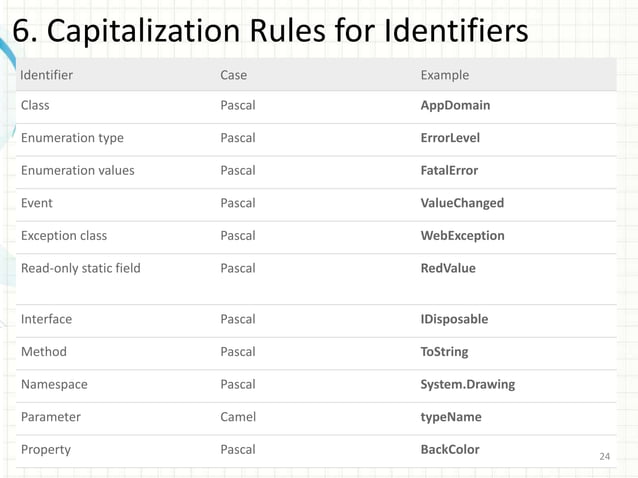The height and width of the screenshot is (478, 638).
Task: Select the Read-only static field row label
Action: pyautogui.click(x=80, y=268)
